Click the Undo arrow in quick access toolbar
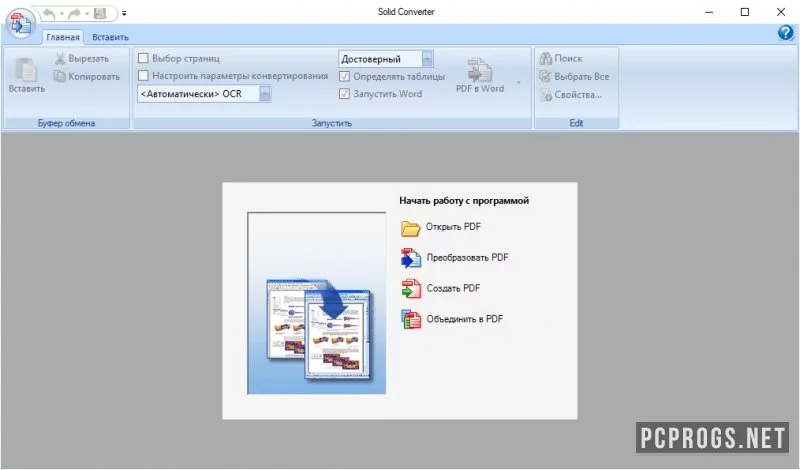This screenshot has height=470, width=800. [x=49, y=13]
